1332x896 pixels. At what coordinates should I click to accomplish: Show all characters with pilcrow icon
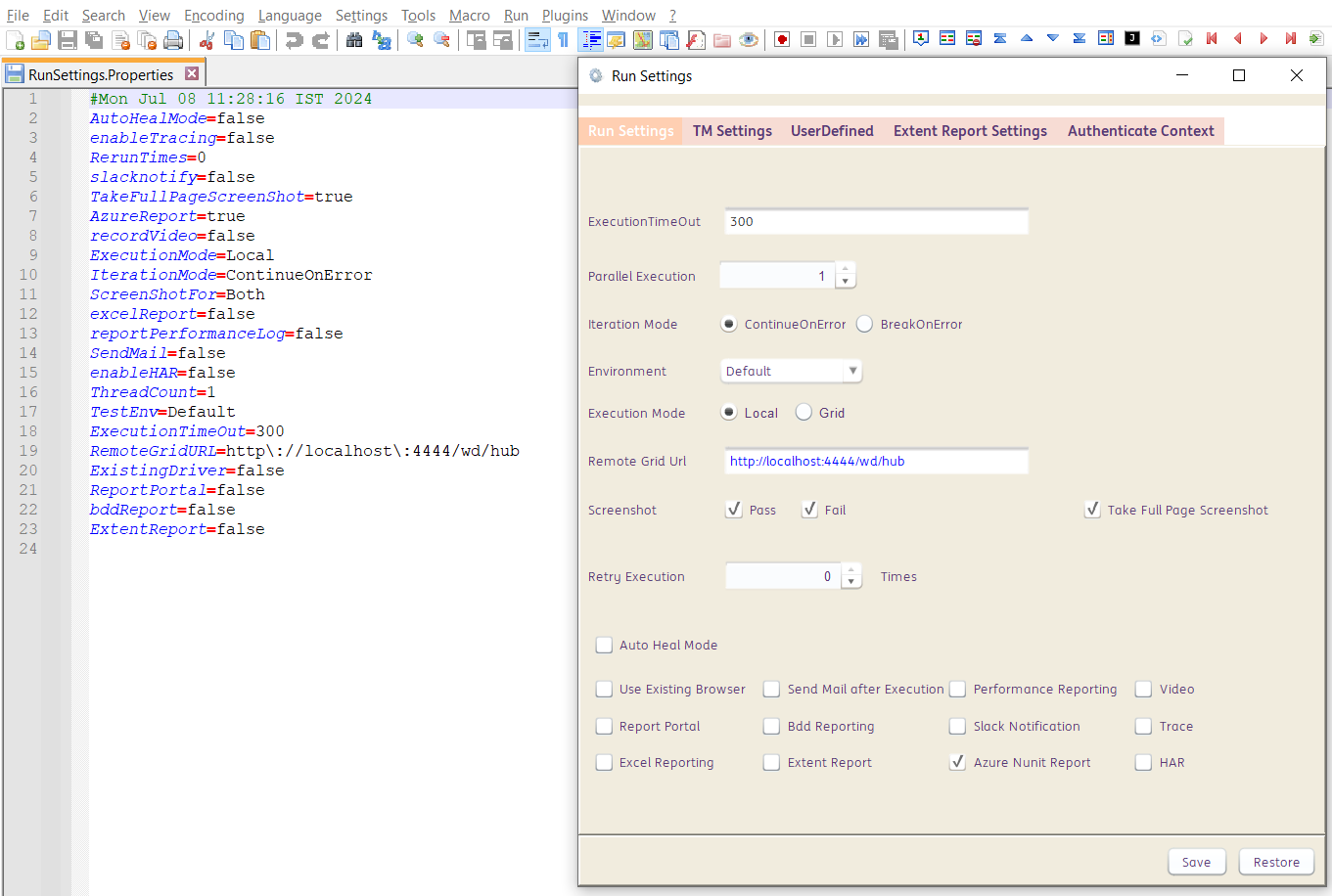[564, 40]
